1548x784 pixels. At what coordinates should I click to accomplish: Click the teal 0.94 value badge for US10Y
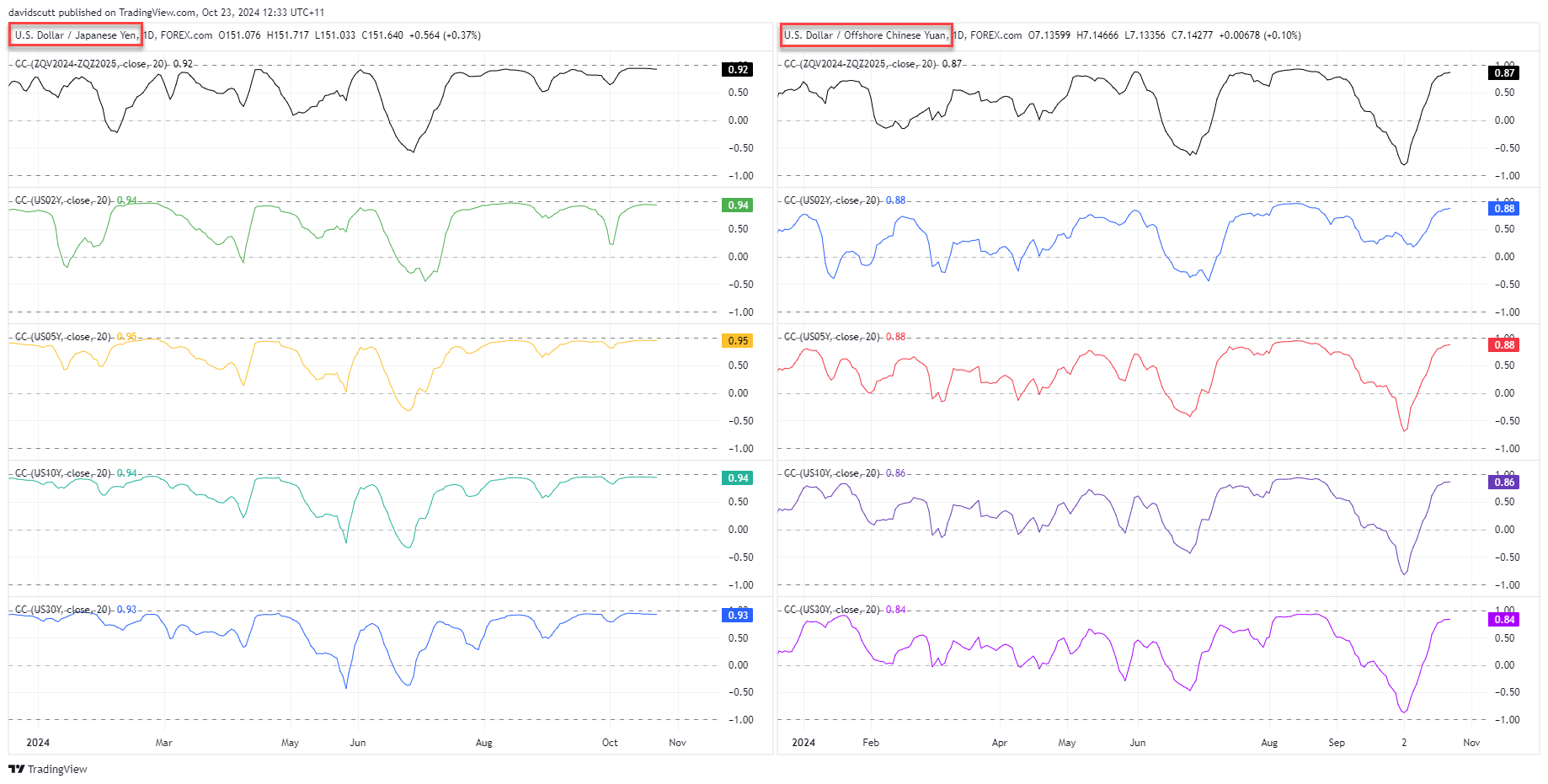tap(738, 478)
